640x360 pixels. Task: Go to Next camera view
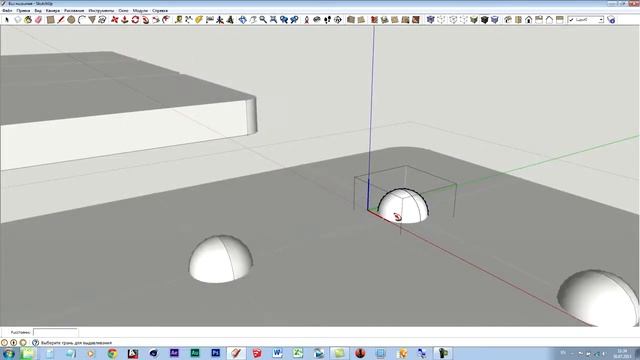[294, 20]
